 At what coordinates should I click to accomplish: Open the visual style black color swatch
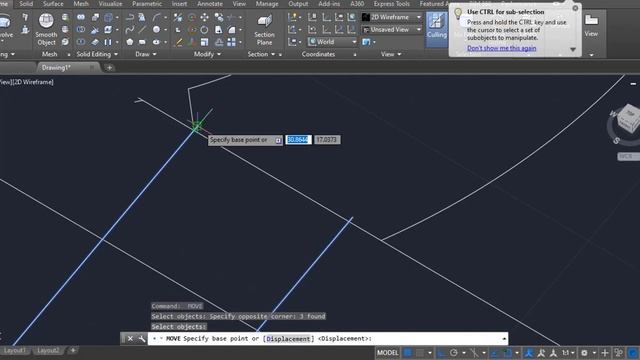366,17
